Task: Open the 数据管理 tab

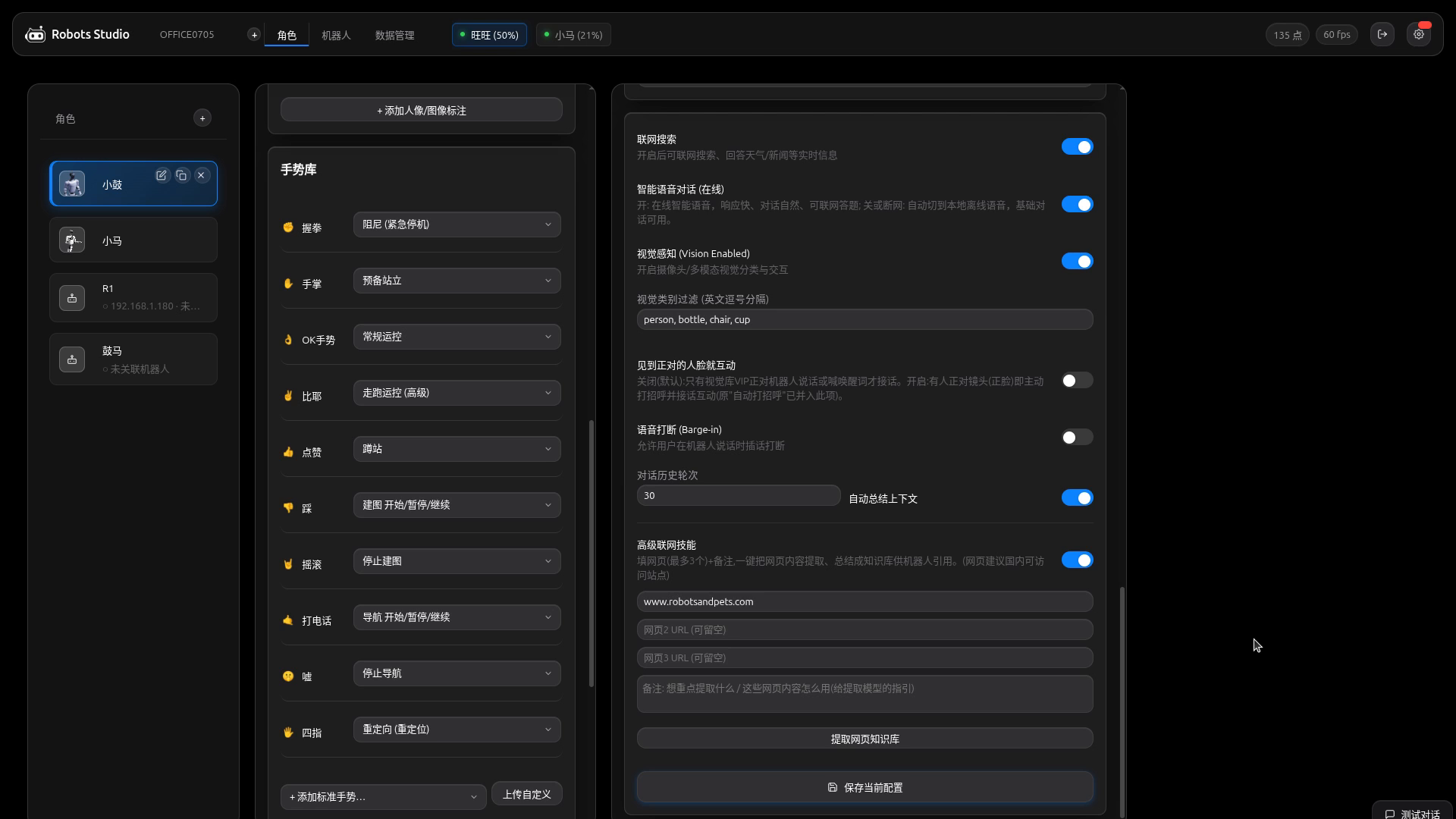Action: (x=394, y=35)
